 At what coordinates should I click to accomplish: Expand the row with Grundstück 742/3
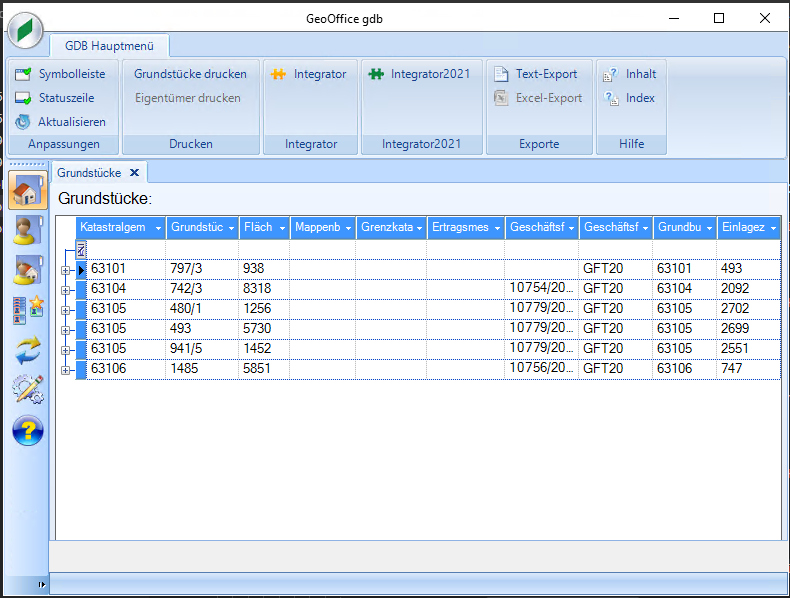pos(65,291)
